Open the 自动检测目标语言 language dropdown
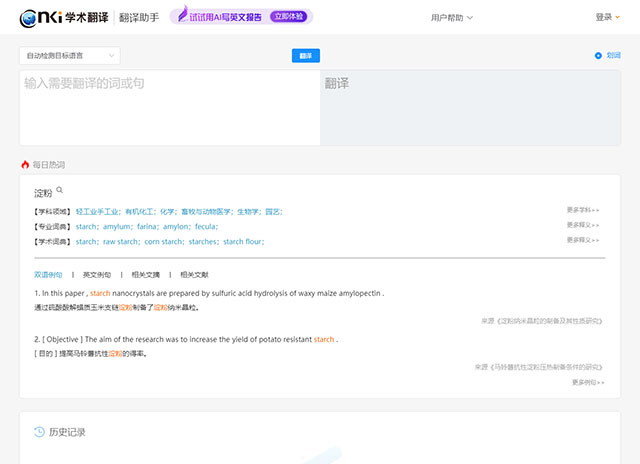This screenshot has height=464, width=640. [x=69, y=56]
